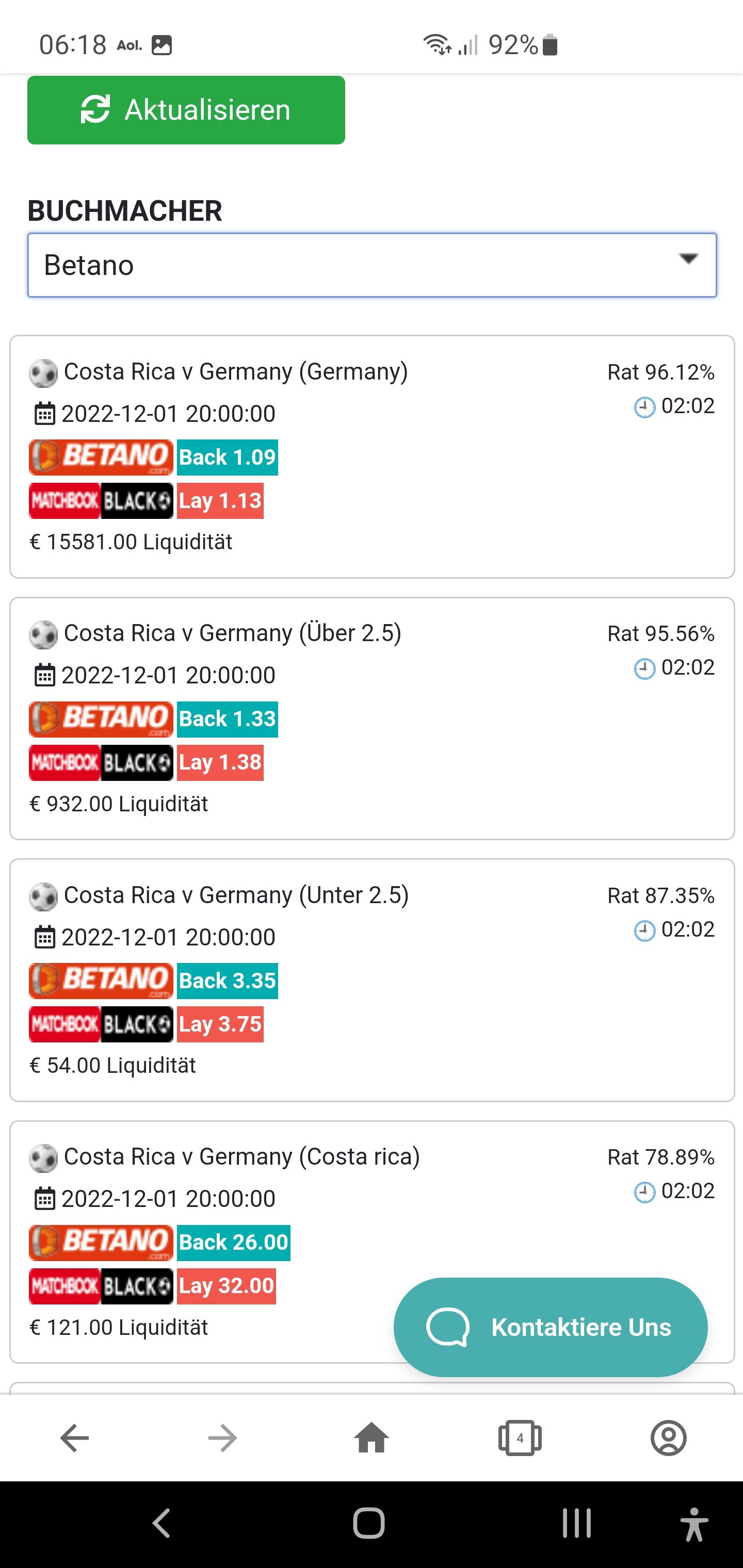The width and height of the screenshot is (743, 1568).
Task: Tap the Android accessibility figure icon
Action: coord(693,1524)
